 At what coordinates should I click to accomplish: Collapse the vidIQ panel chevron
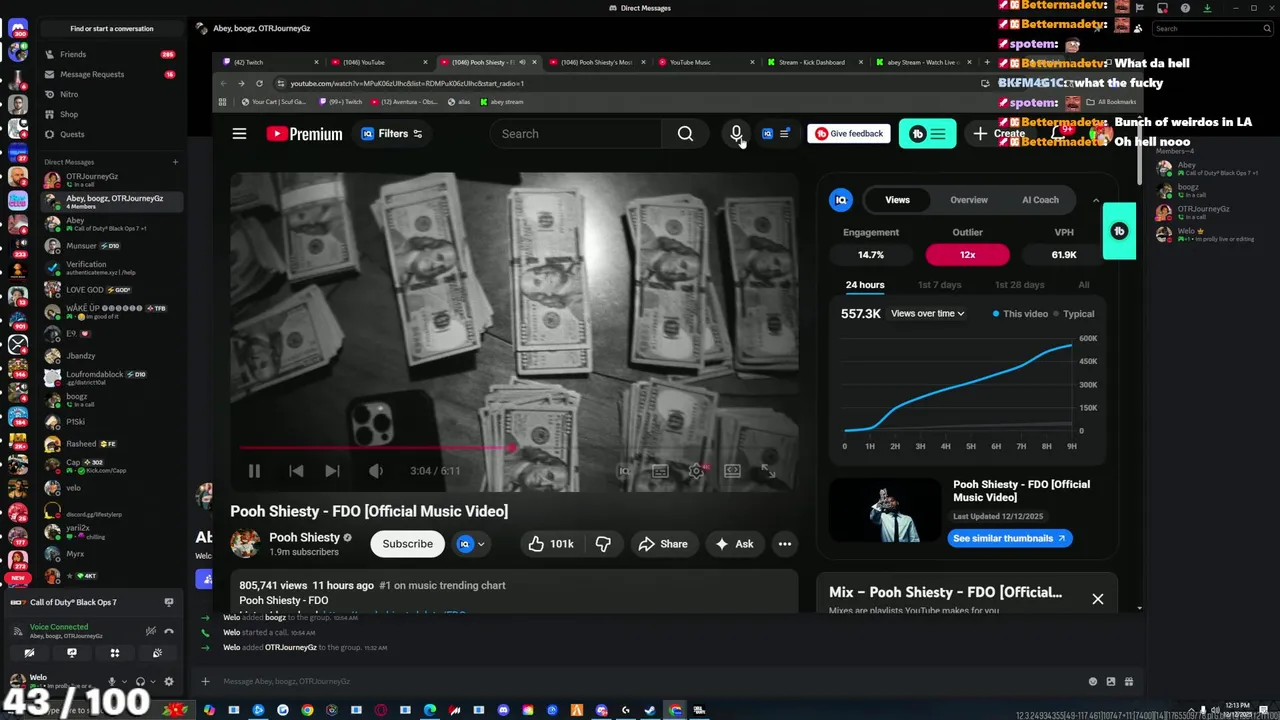(x=1096, y=200)
